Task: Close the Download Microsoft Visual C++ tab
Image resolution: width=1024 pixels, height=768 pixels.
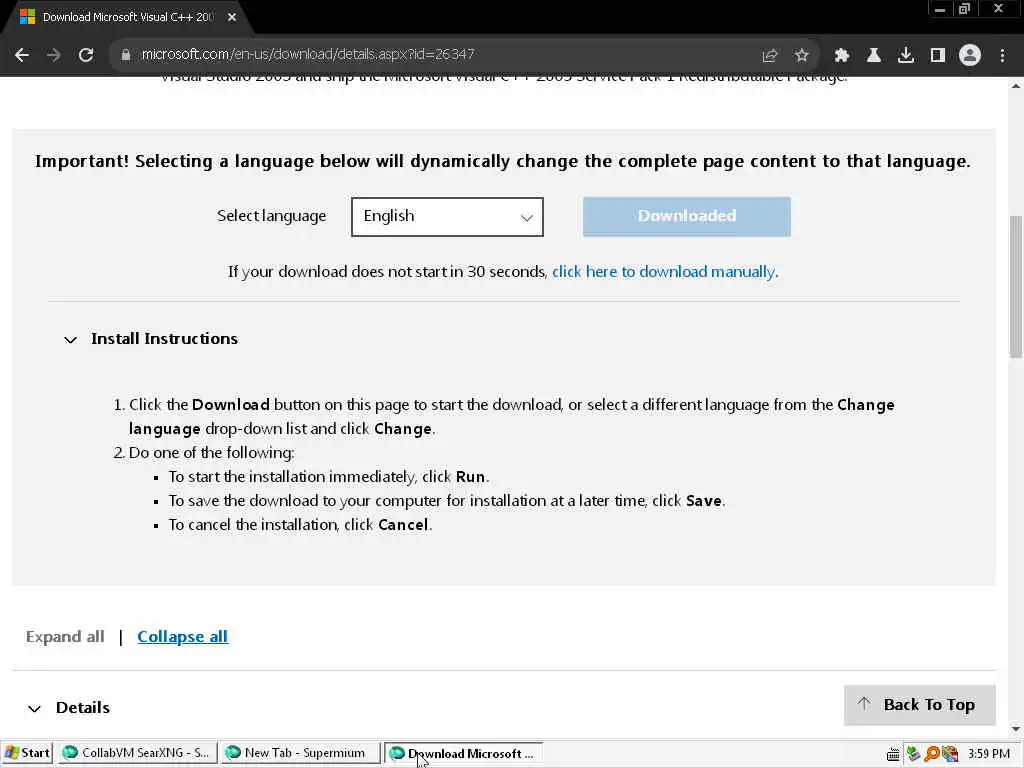Action: point(232,17)
